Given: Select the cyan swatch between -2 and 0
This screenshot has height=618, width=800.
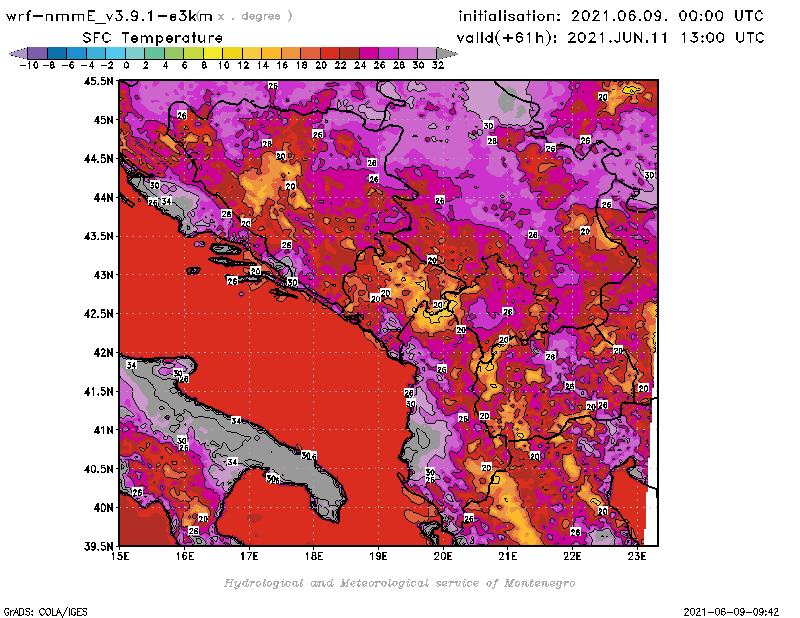Looking at the screenshot, I should point(115,53).
